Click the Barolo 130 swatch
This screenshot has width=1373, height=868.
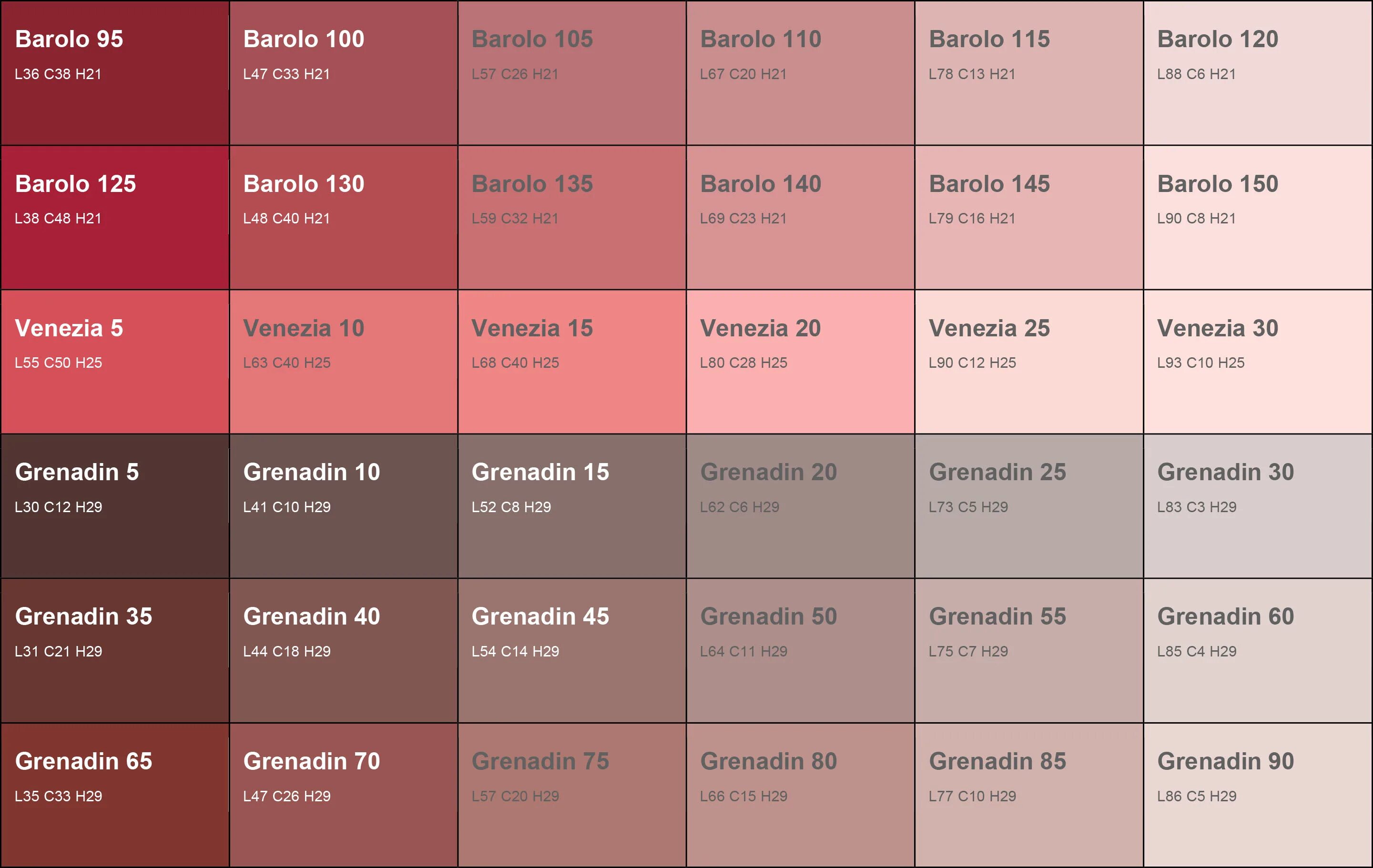tap(344, 218)
